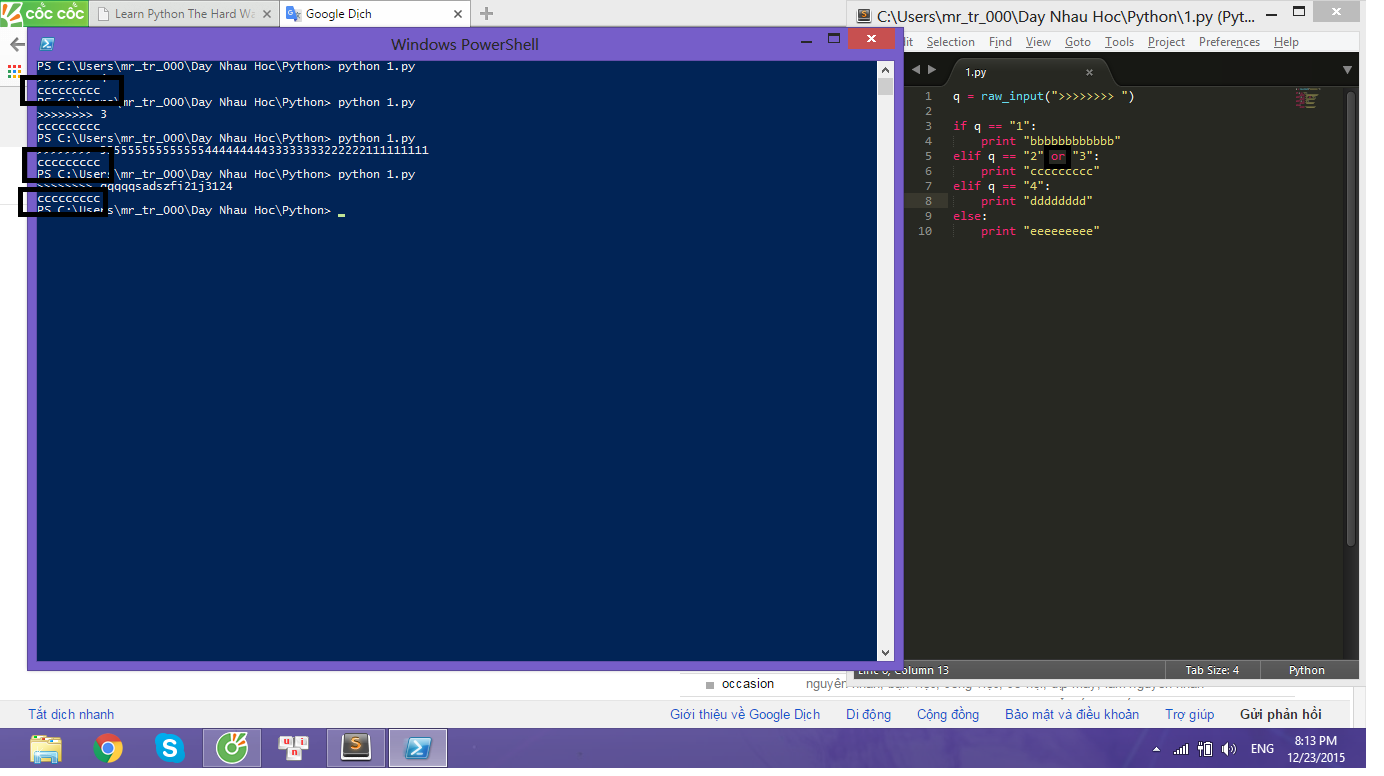Open the Sublime tab list dropdown arrow
This screenshot has height=776, width=1384.
[x=1347, y=70]
